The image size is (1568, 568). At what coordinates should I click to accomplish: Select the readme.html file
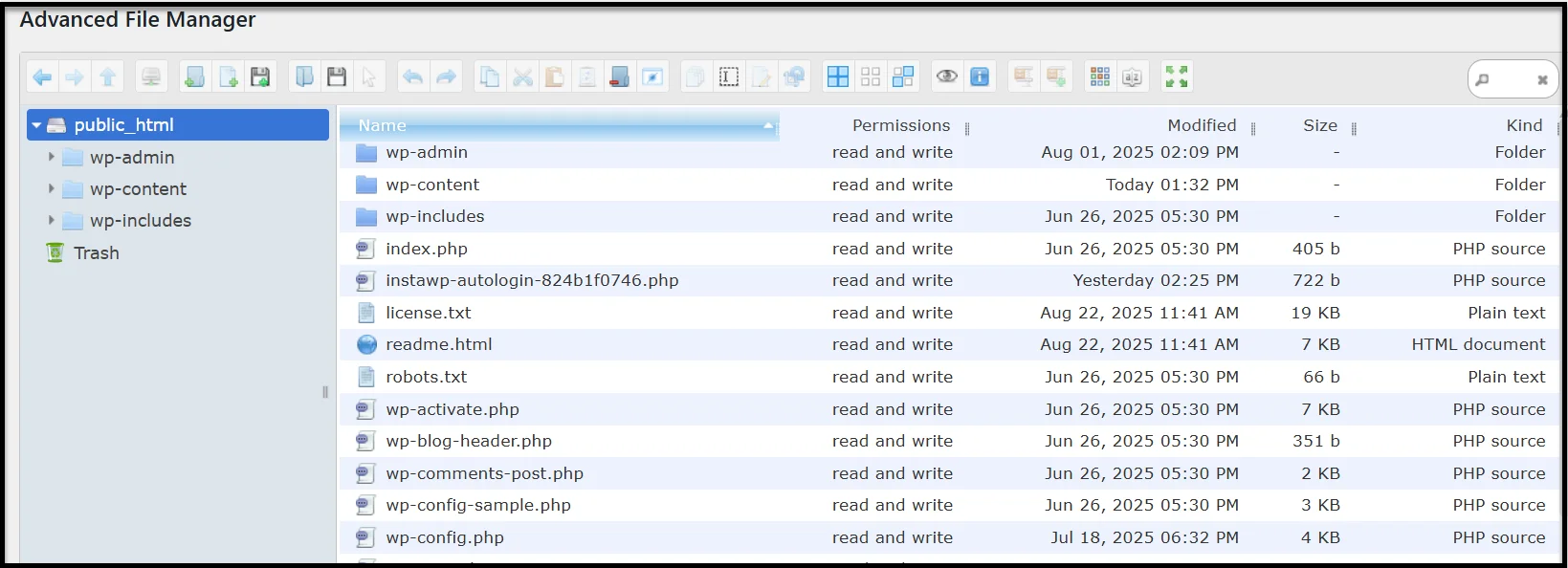[x=949, y=344]
